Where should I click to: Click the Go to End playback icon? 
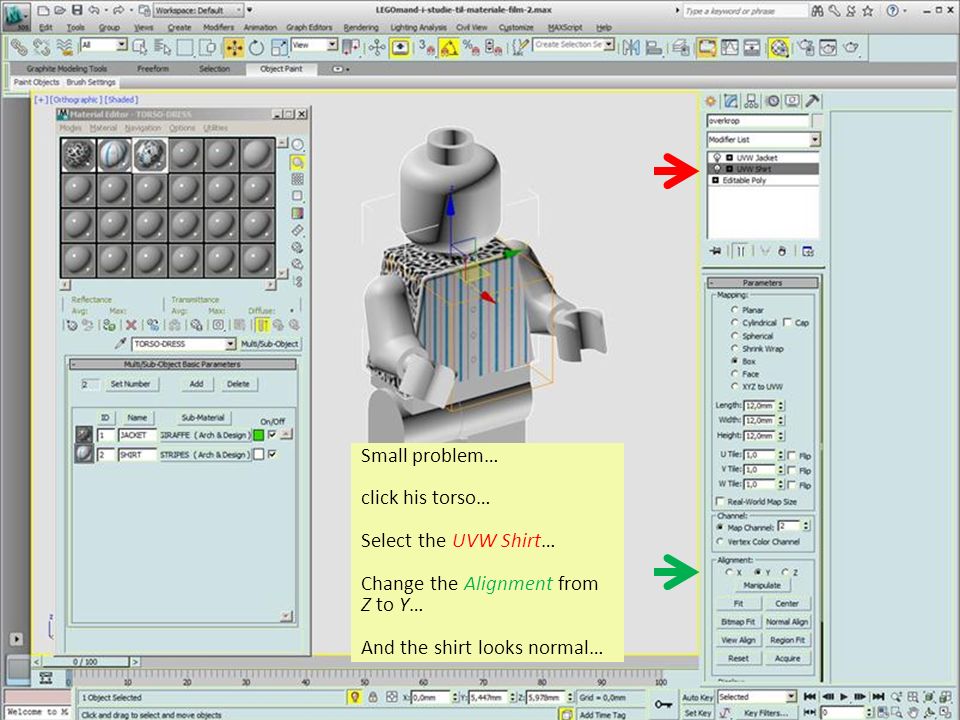coord(879,697)
